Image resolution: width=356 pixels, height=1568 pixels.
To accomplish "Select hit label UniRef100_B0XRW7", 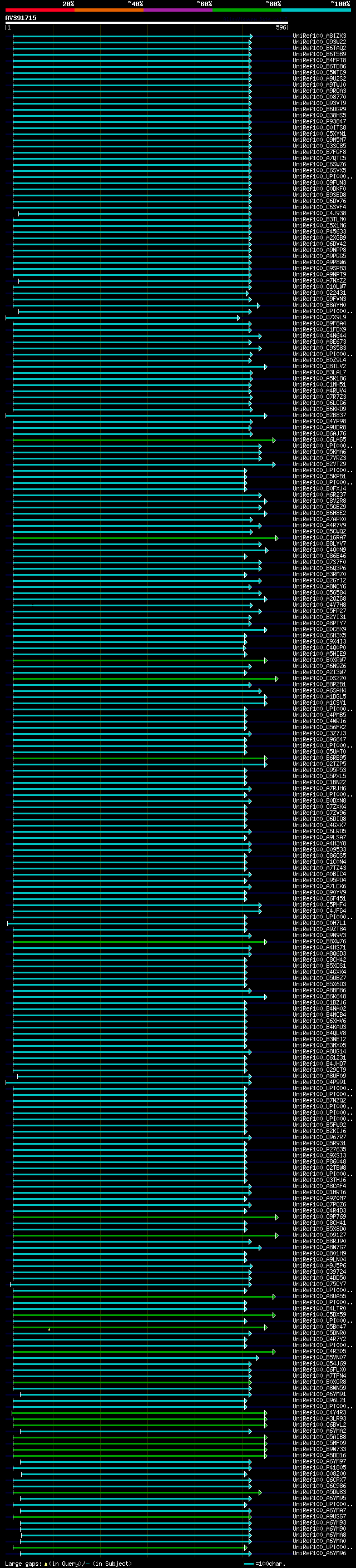I will pos(319,660).
